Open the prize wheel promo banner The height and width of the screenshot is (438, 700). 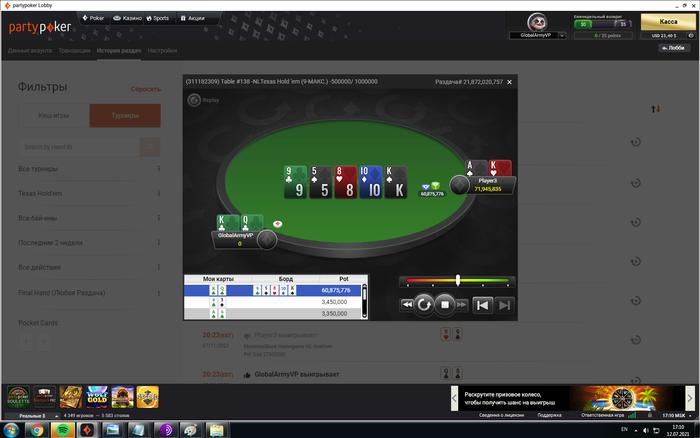click(x=572, y=398)
